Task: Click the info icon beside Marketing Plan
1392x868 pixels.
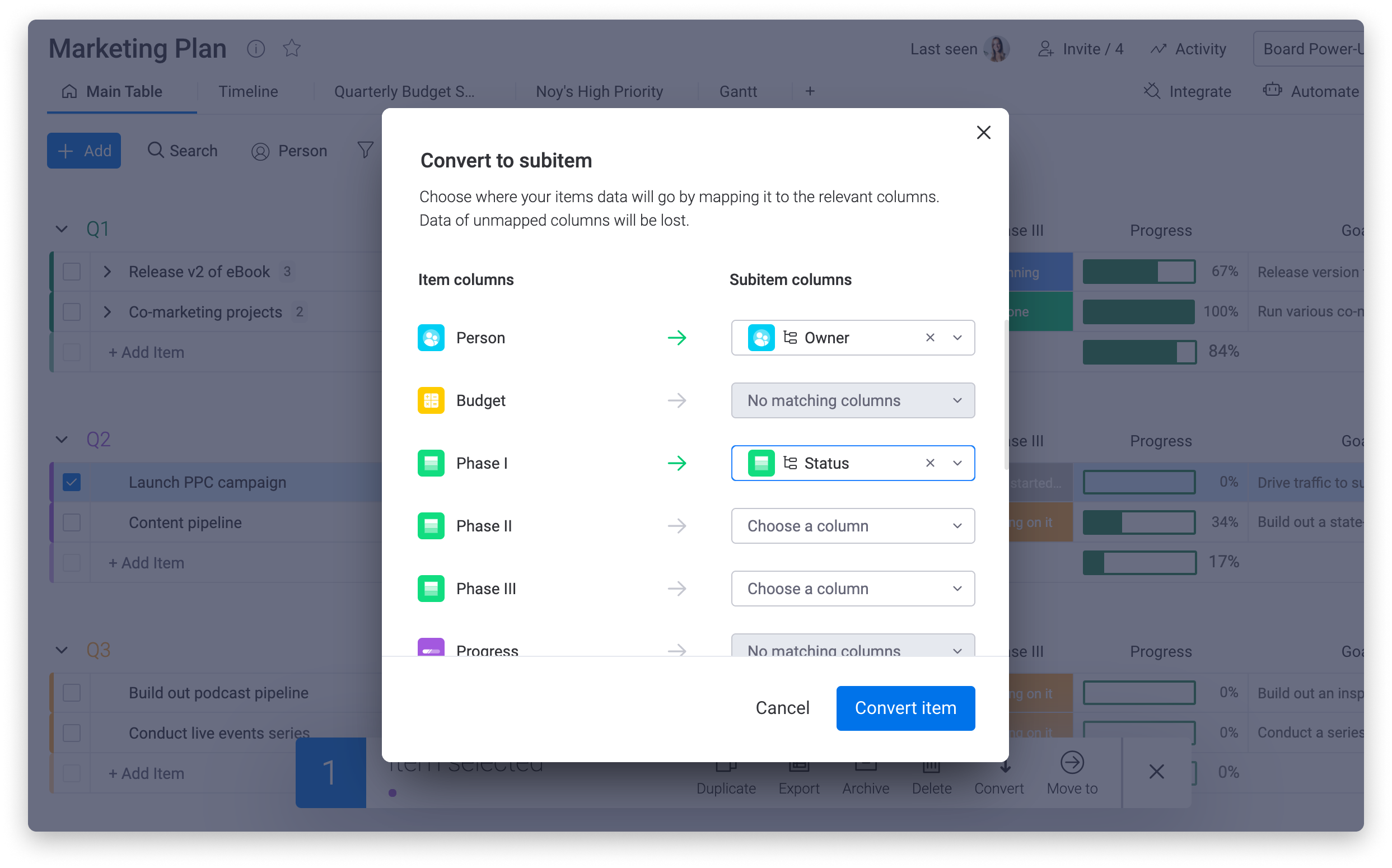Action: tap(256, 49)
